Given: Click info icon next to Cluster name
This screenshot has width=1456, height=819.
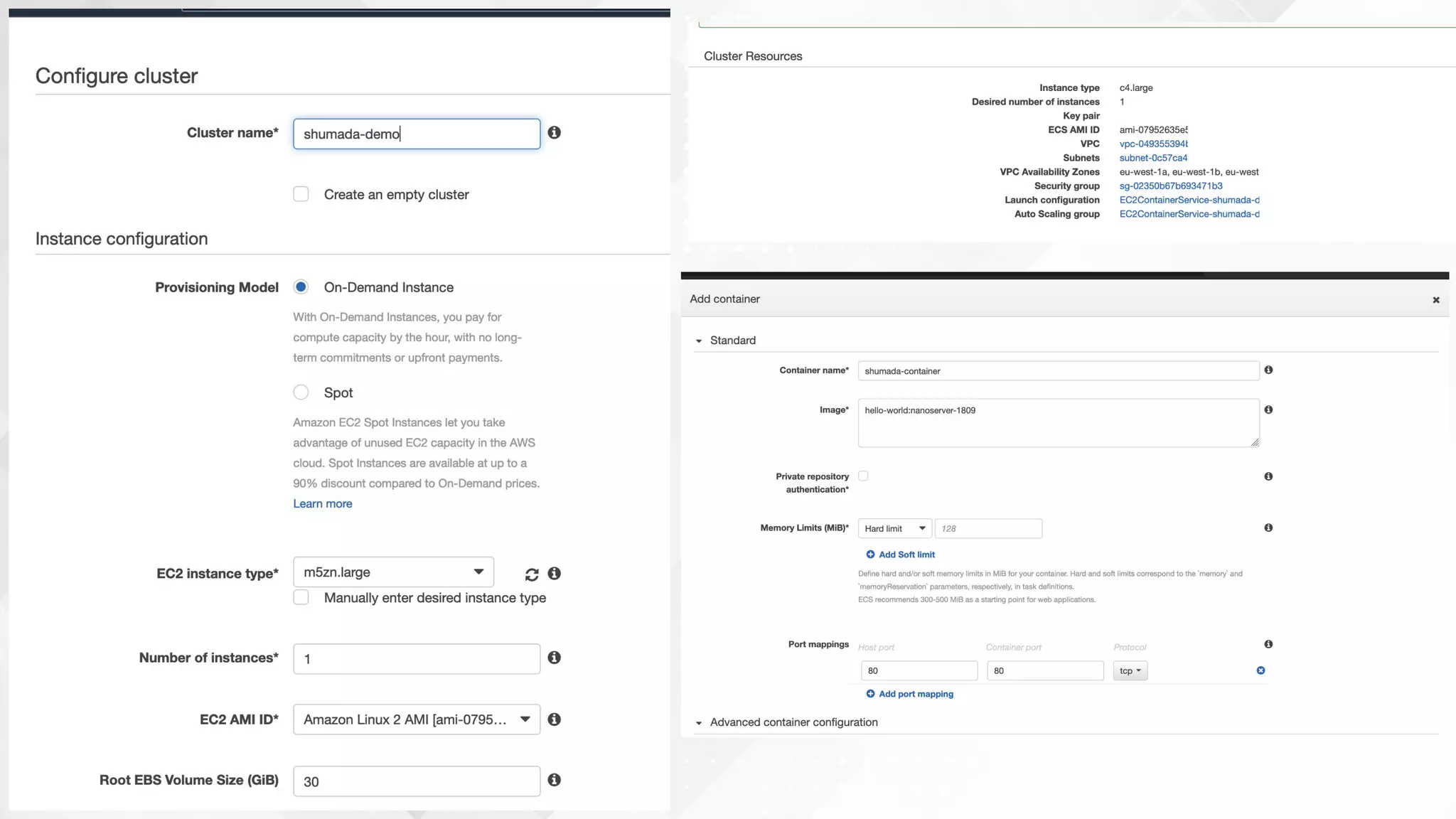Looking at the screenshot, I should tap(555, 133).
